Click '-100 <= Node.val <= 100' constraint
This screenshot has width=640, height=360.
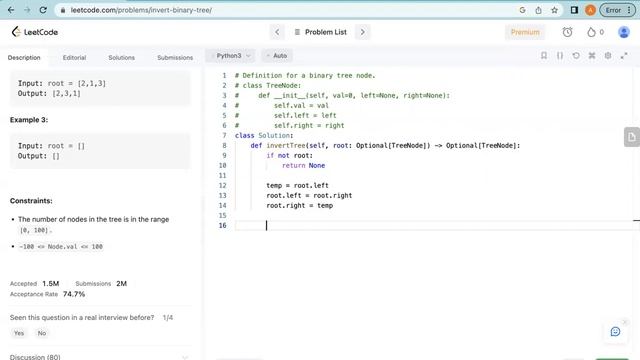61,247
